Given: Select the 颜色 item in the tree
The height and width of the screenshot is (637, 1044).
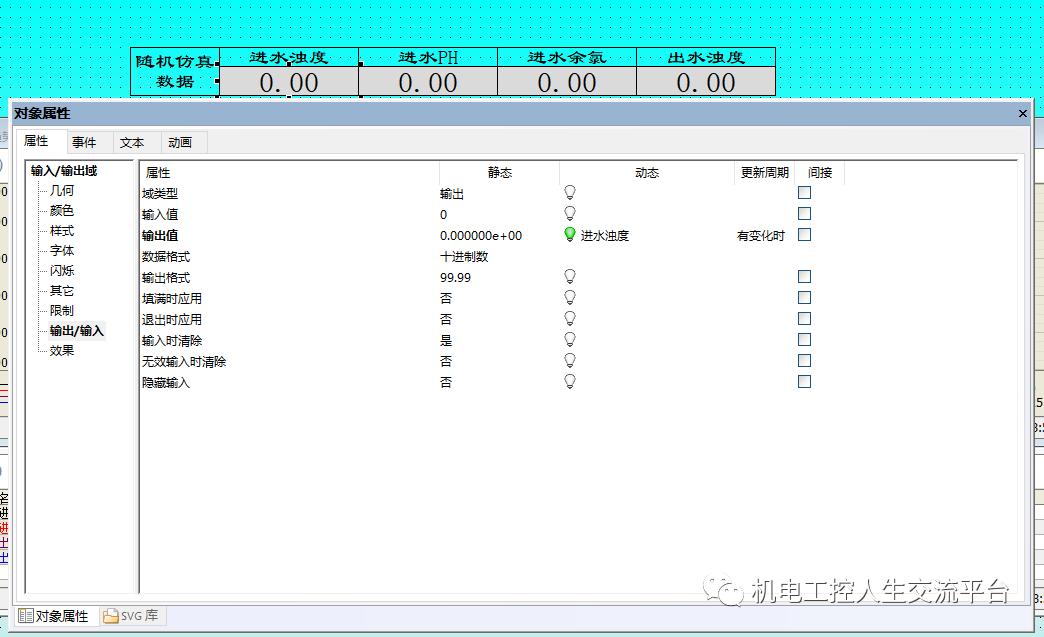Looking at the screenshot, I should pos(61,210).
